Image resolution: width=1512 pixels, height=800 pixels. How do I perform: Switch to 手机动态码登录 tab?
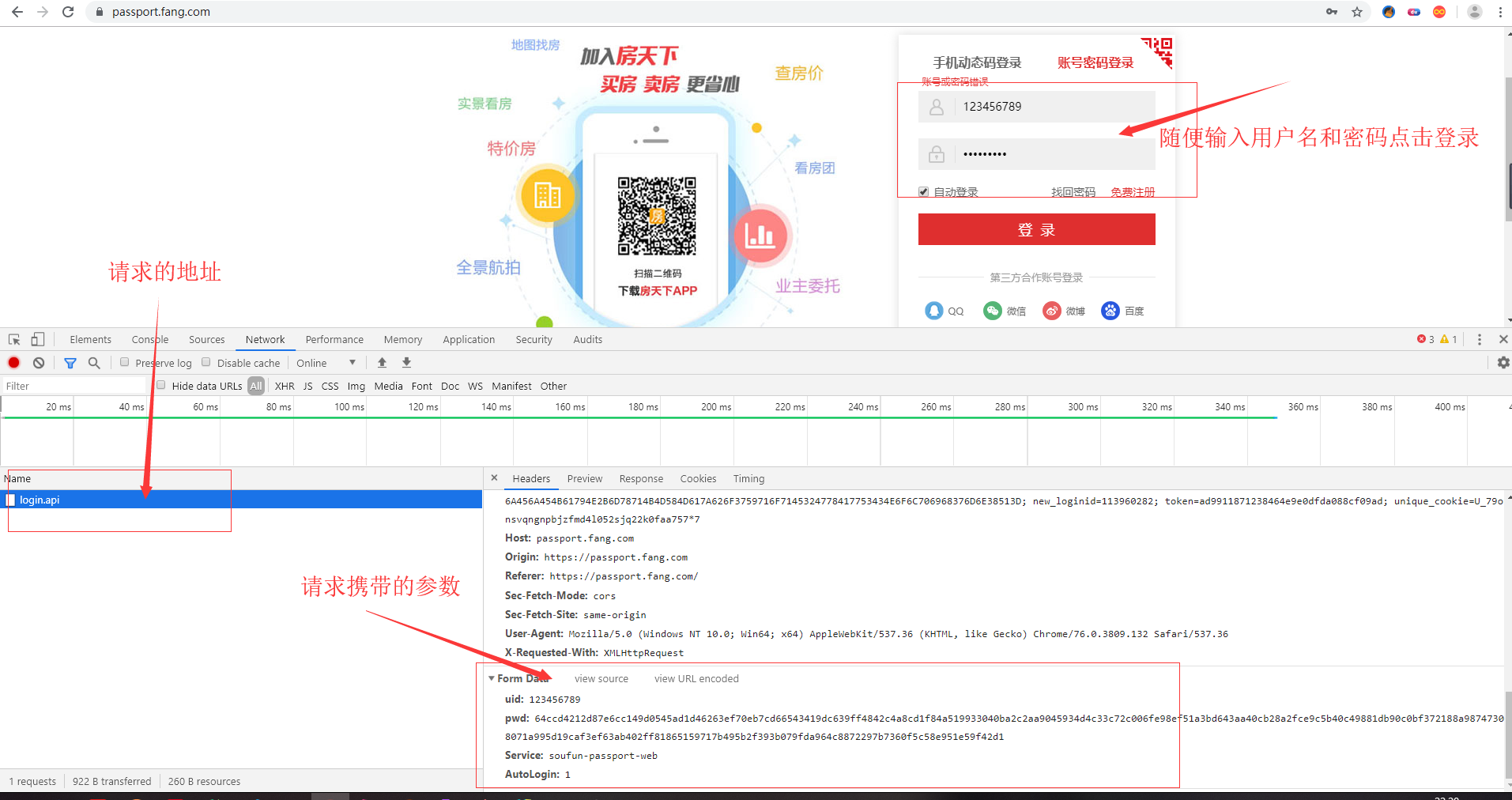(977, 62)
